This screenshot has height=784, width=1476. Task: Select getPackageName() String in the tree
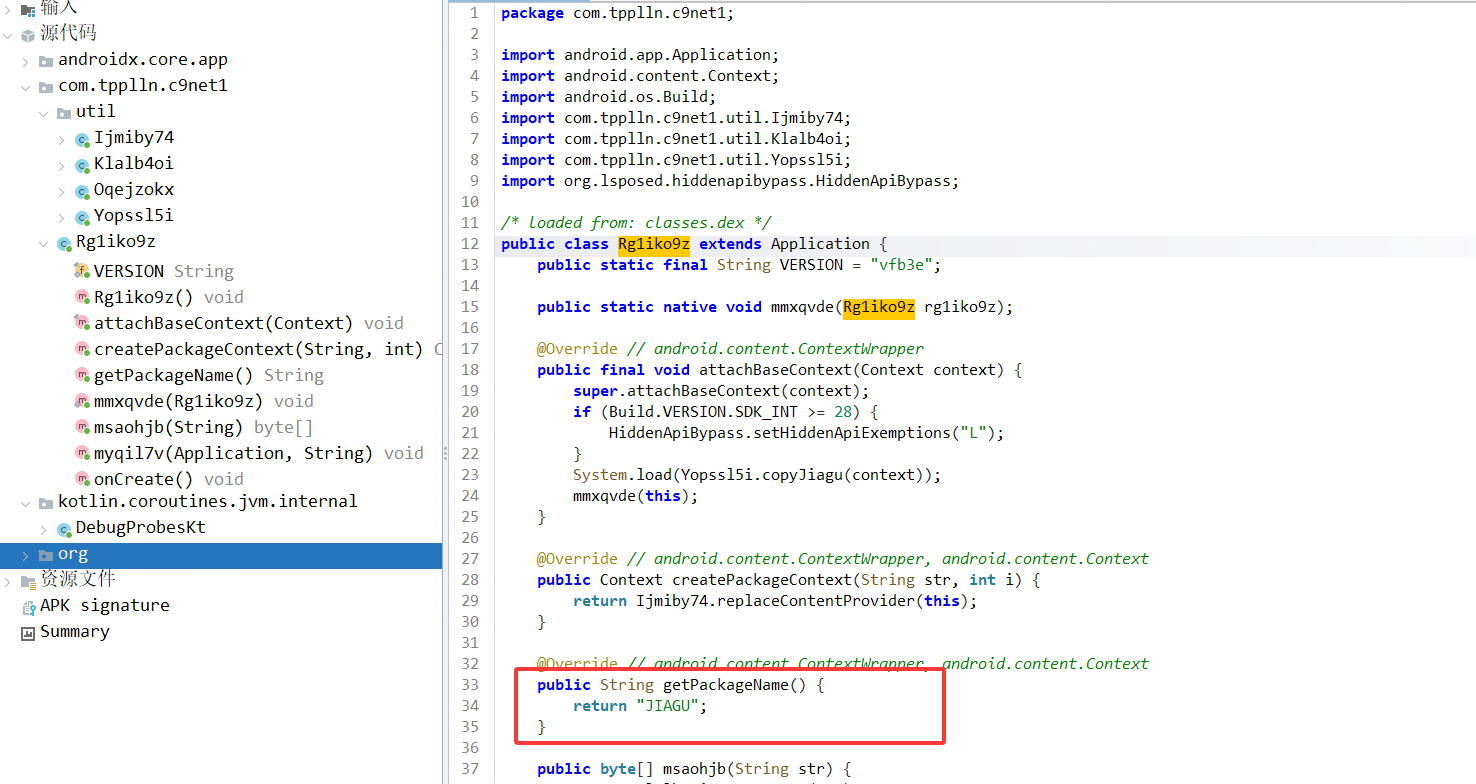point(209,375)
